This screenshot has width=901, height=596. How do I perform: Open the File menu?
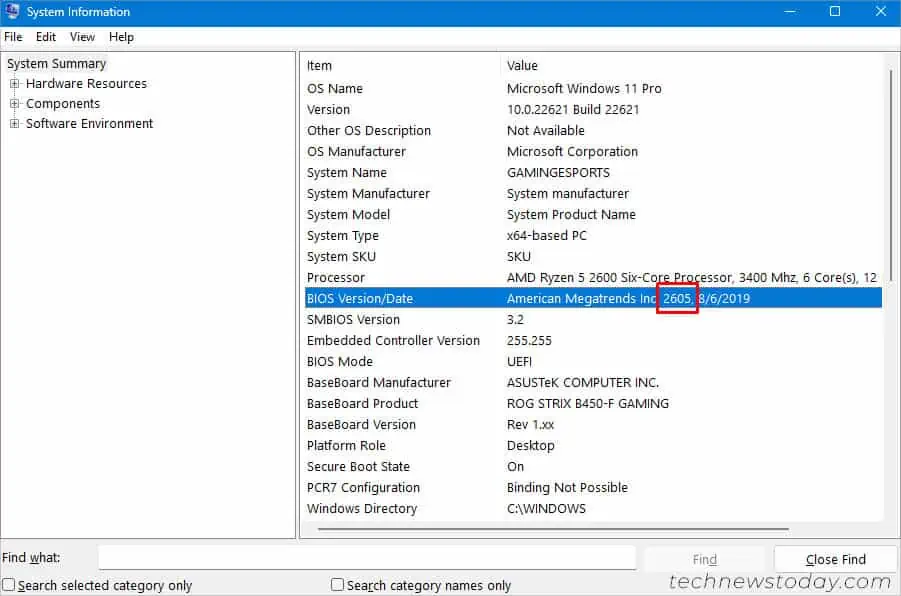[13, 37]
